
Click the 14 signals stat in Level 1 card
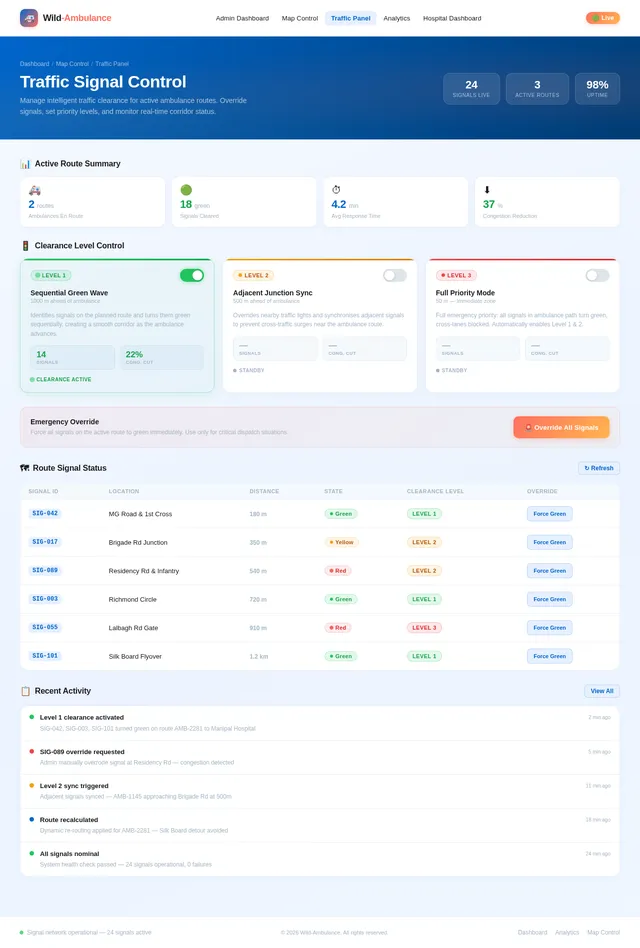(73, 357)
